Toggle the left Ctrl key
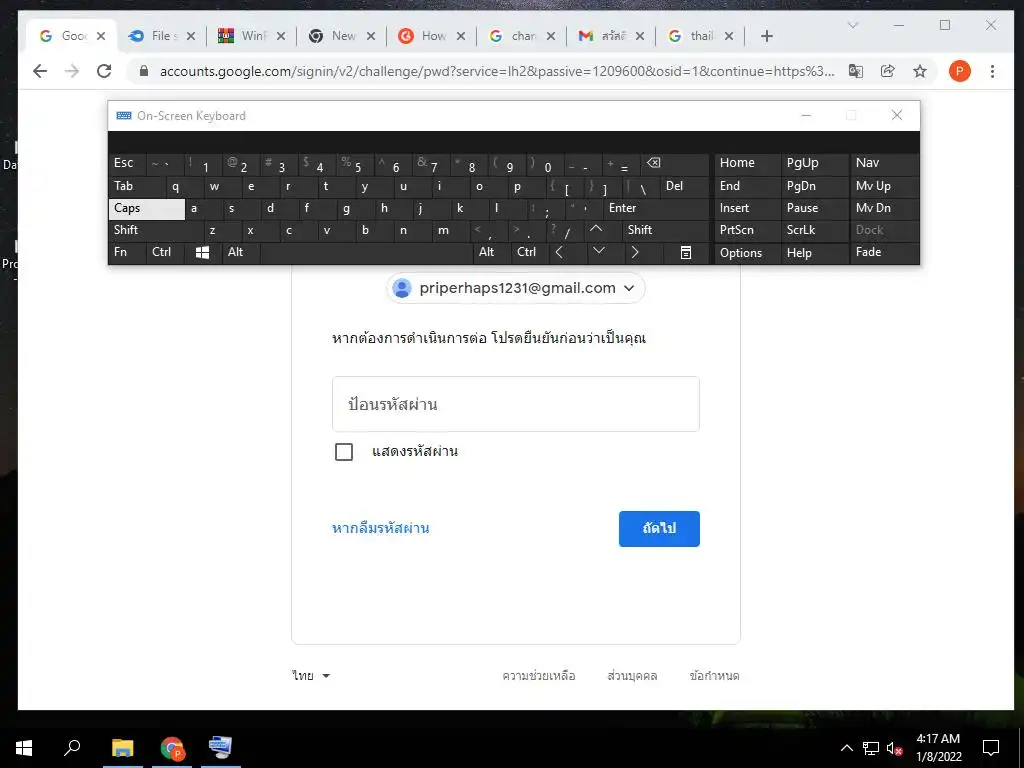 point(165,252)
